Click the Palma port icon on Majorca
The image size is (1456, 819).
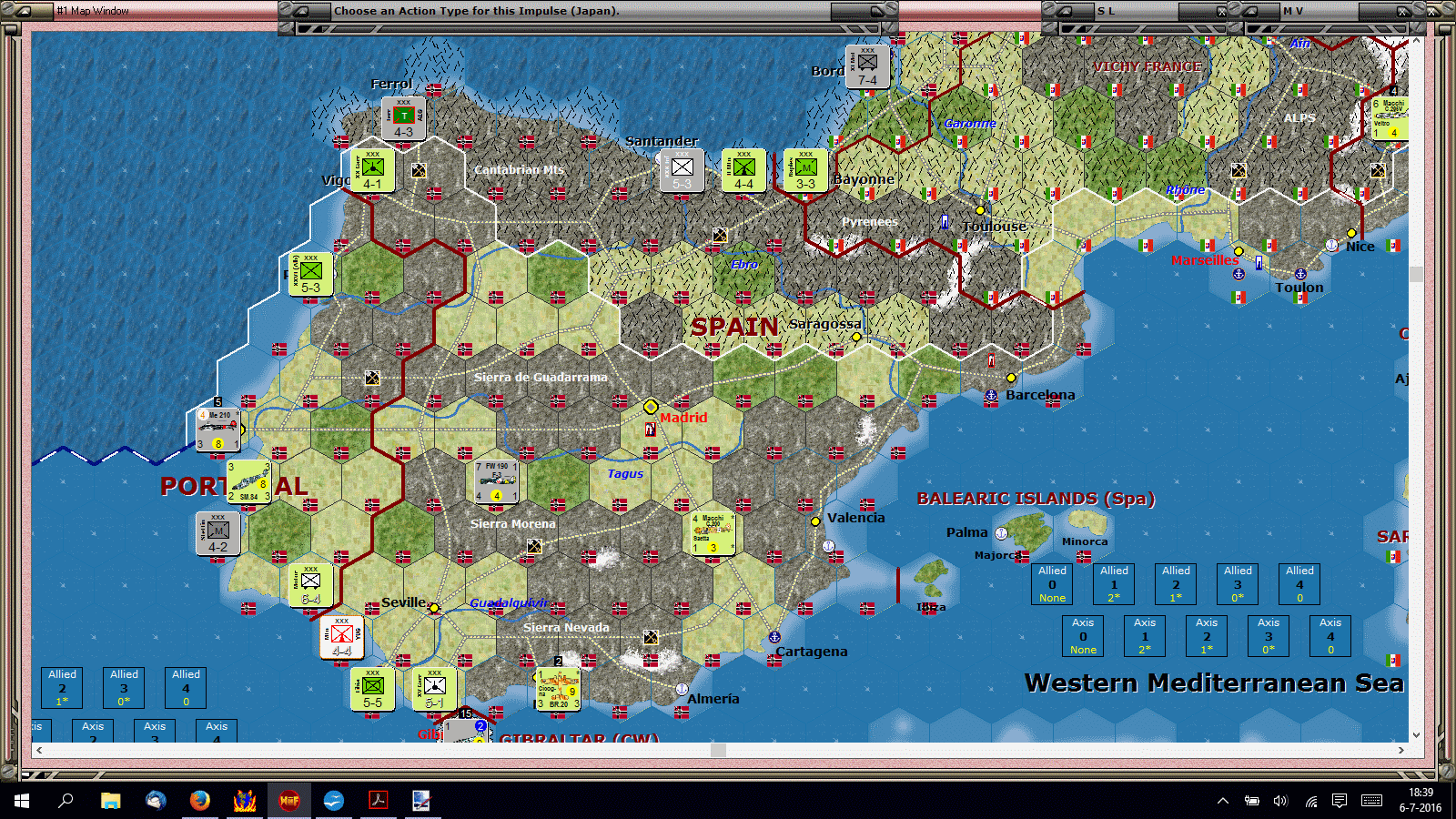(x=1001, y=533)
